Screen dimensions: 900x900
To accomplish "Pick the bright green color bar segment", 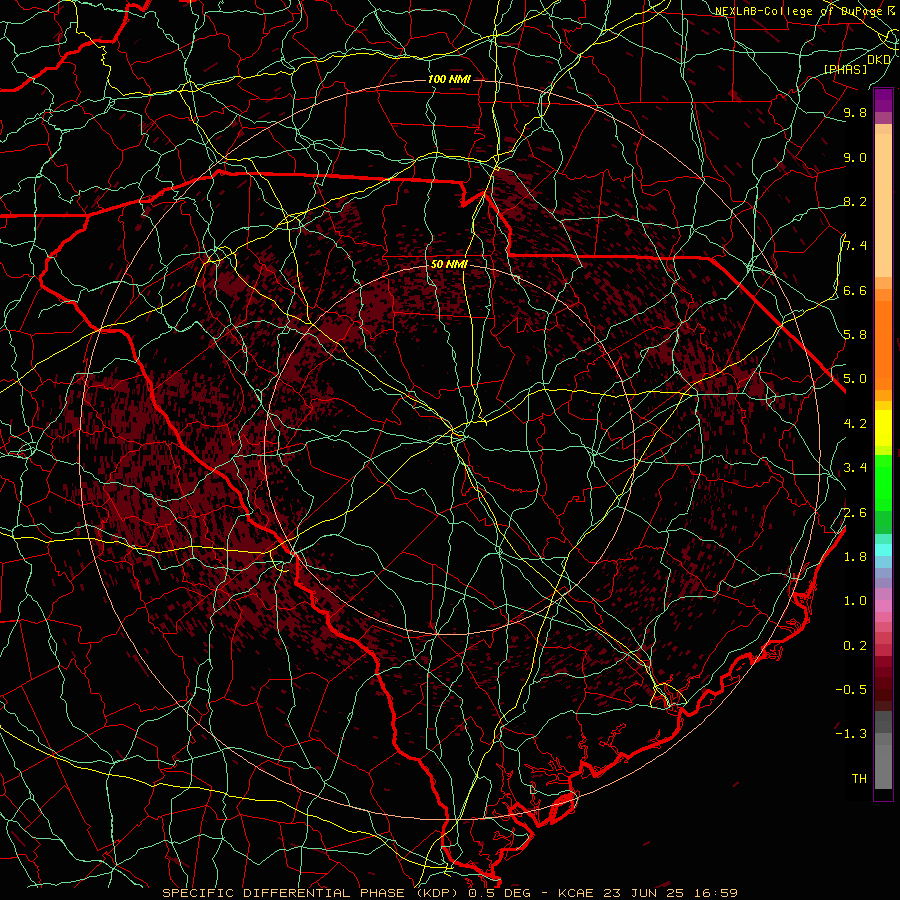I will [x=883, y=483].
